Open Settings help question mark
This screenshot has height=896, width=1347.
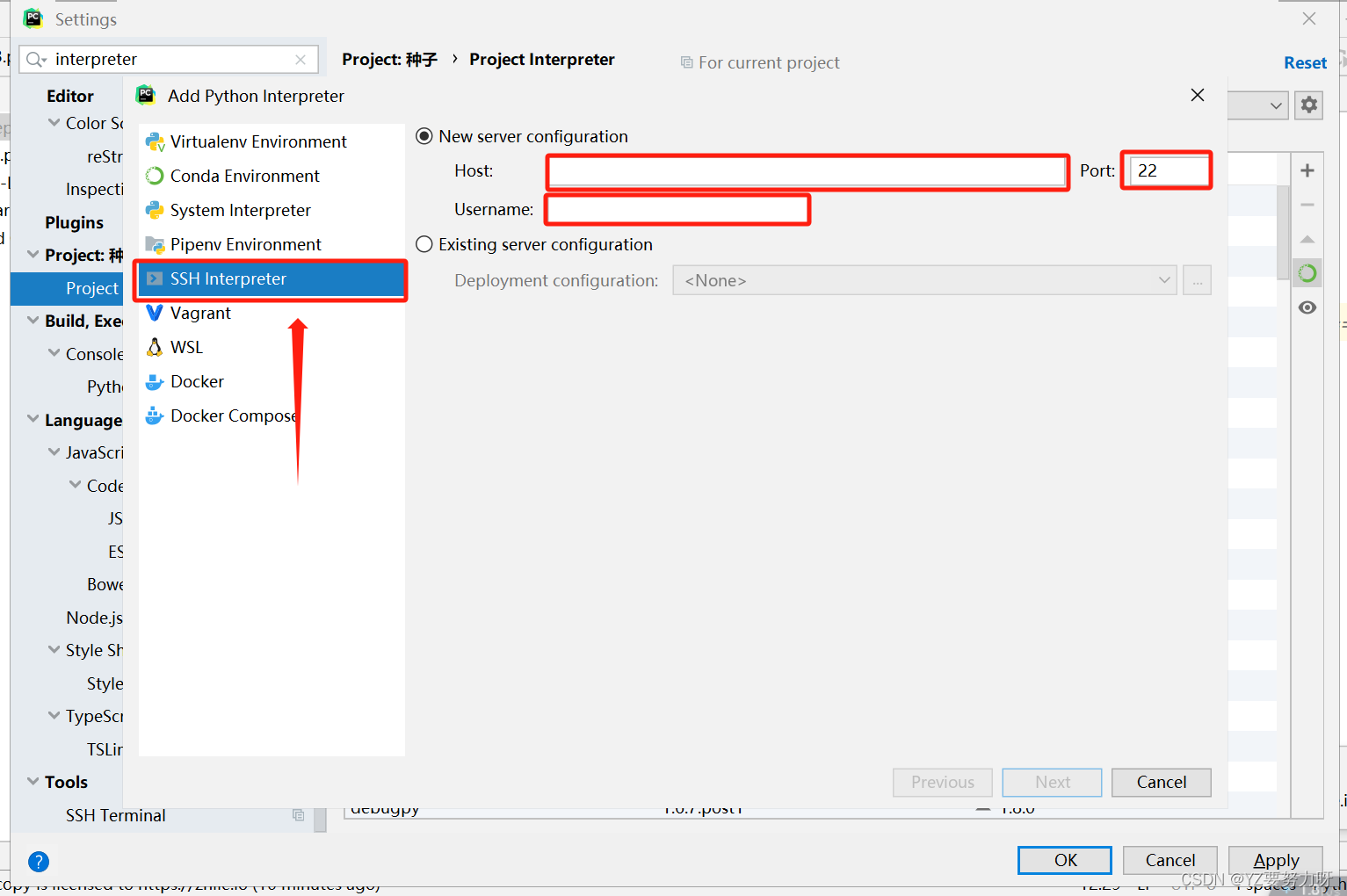[39, 862]
